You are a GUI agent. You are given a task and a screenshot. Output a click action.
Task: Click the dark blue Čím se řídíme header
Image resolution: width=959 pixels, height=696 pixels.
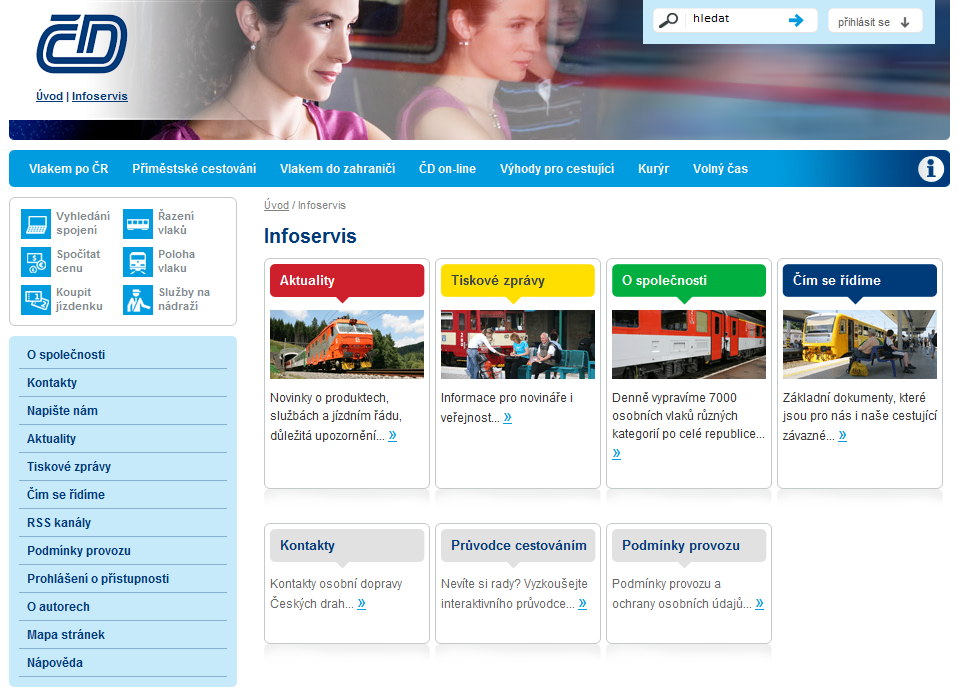tap(859, 281)
